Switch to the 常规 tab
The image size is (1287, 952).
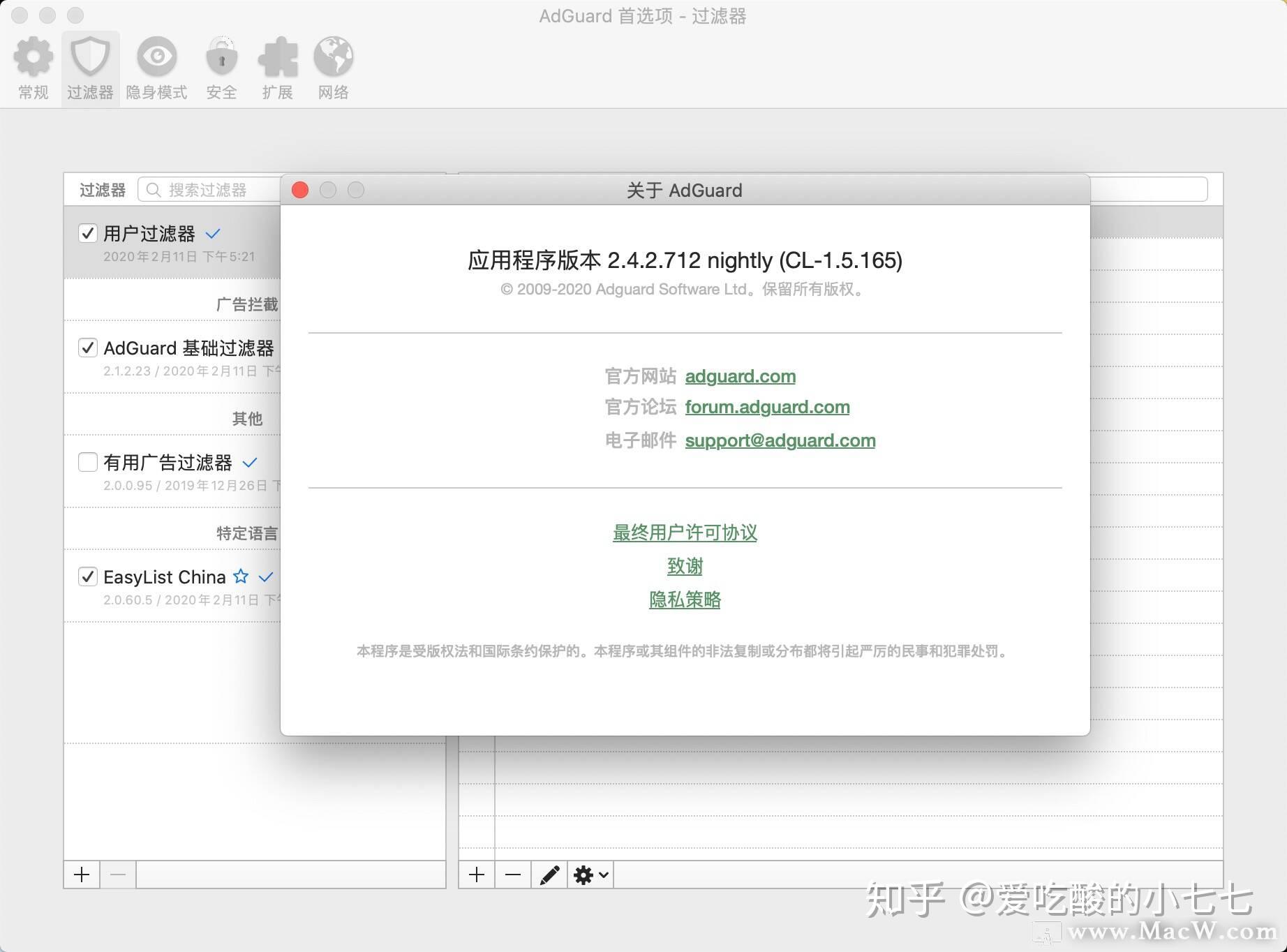point(32,66)
